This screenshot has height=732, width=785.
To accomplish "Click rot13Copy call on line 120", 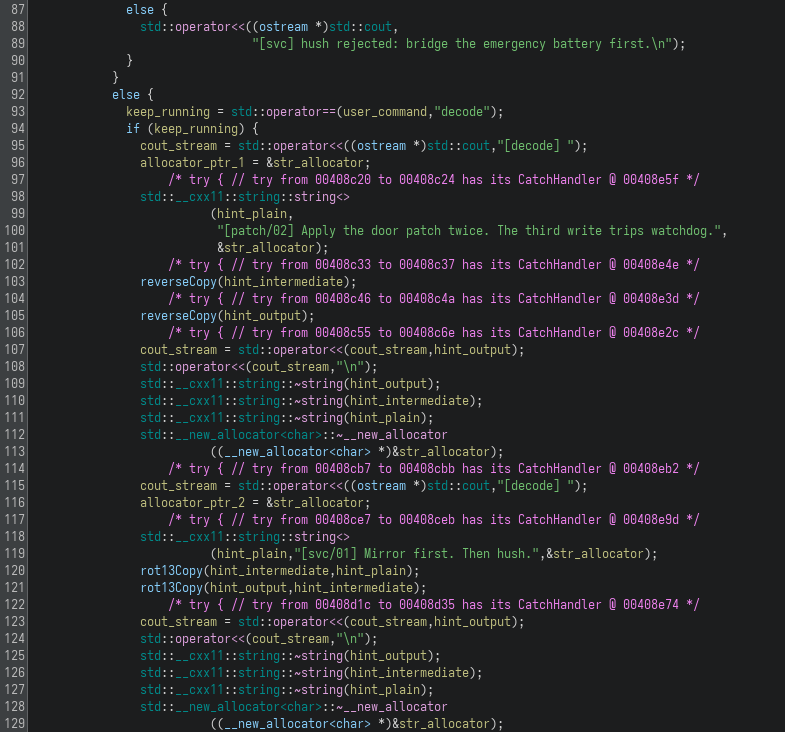I will (171, 570).
